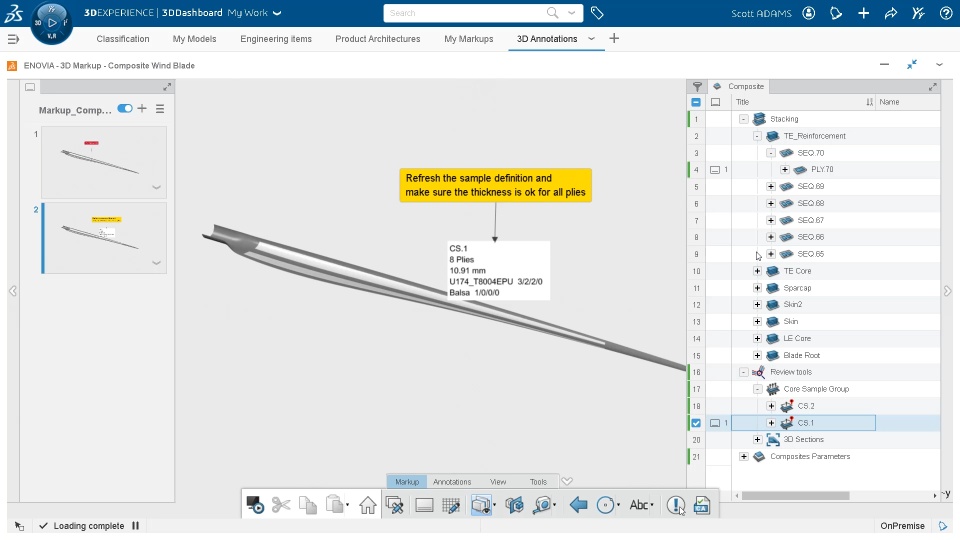Open the My Models tab
The width and height of the screenshot is (960, 540).
pos(194,39)
